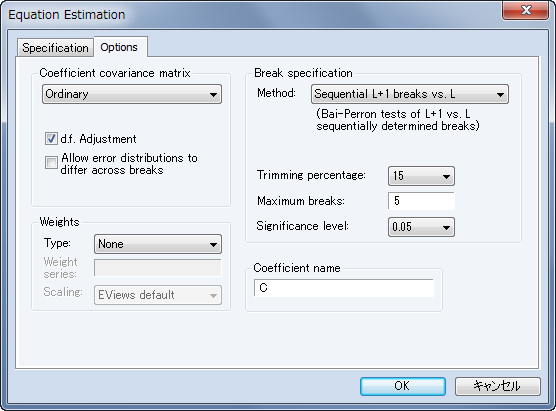
Task: Enable Allow error distributions to differ checkbox
Action: tap(51, 162)
